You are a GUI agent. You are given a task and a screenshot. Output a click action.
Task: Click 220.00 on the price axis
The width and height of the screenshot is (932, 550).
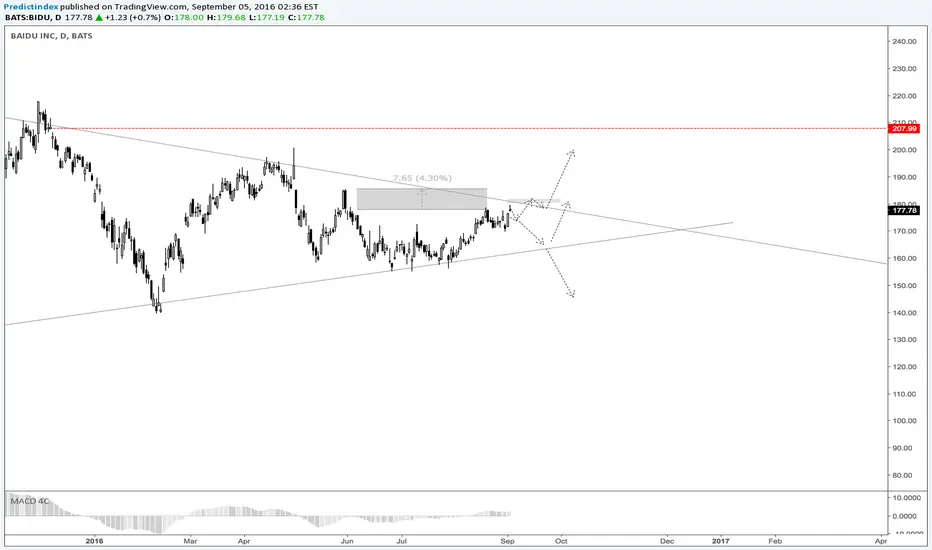coord(904,96)
